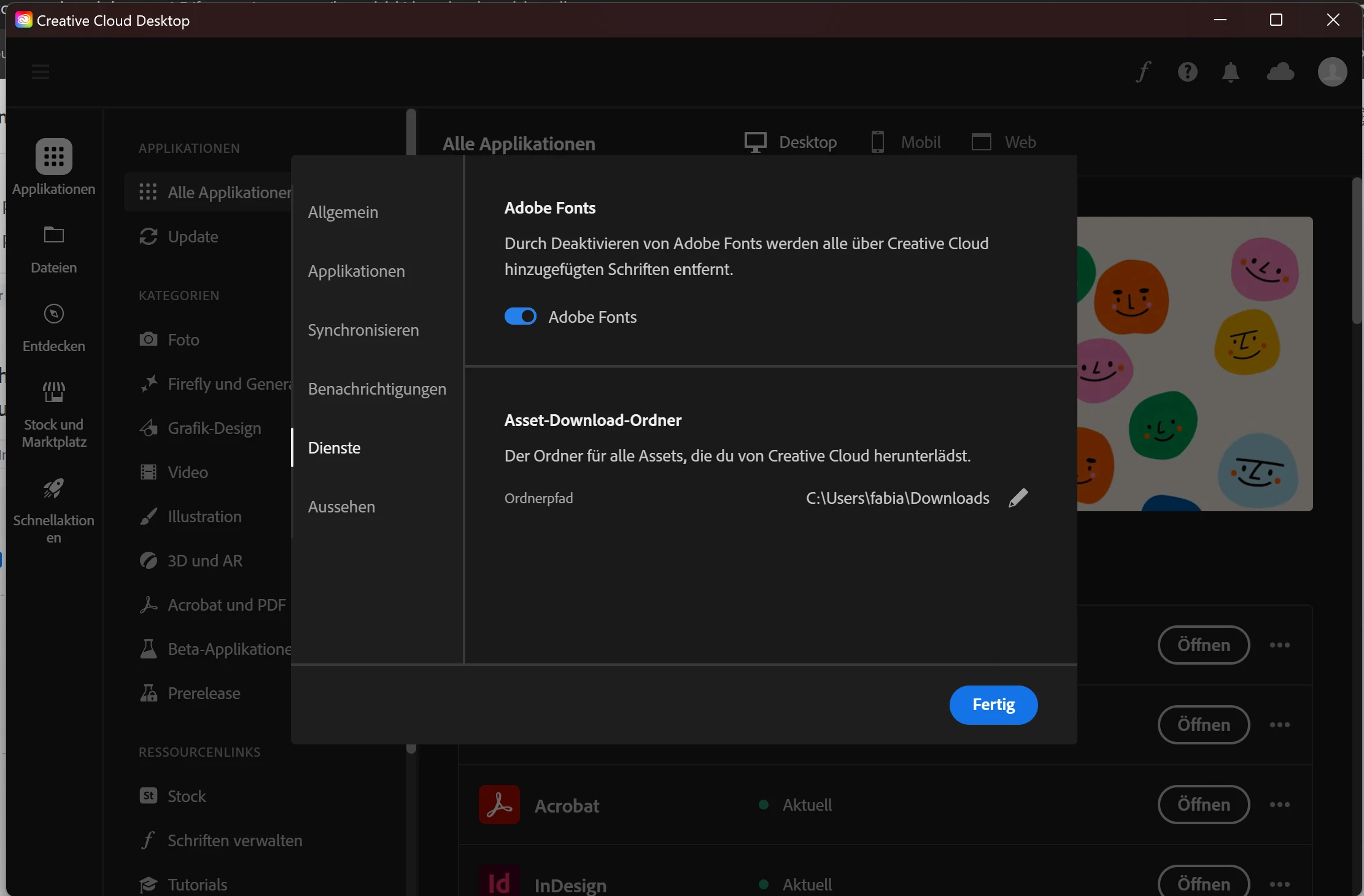Open the hamburger menu icon
1364x896 pixels.
point(41,72)
